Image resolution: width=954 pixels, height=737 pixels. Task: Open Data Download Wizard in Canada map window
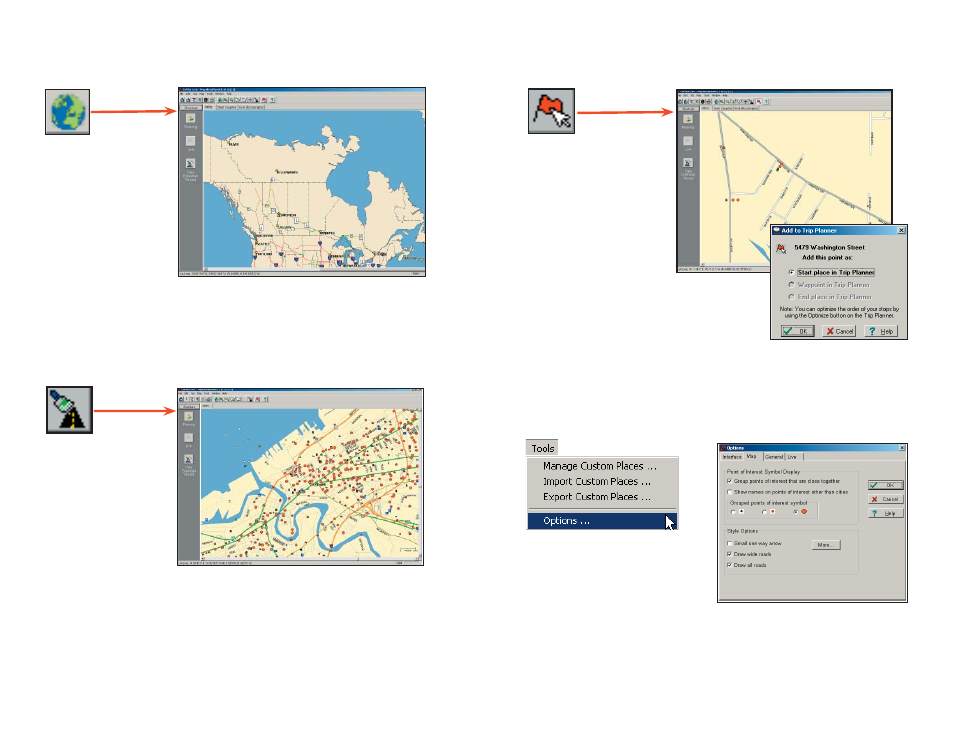[190, 170]
